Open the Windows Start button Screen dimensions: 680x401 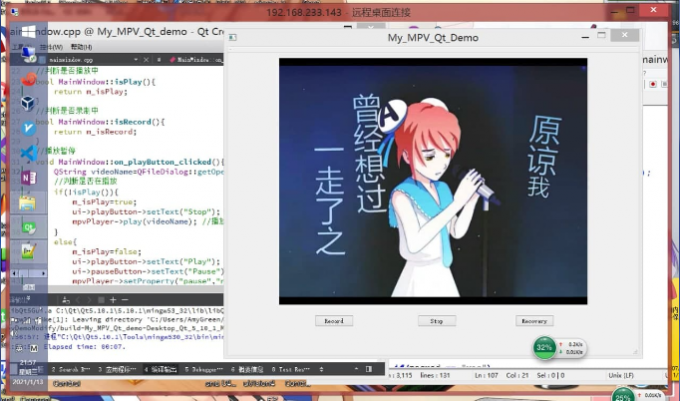click(29, 31)
